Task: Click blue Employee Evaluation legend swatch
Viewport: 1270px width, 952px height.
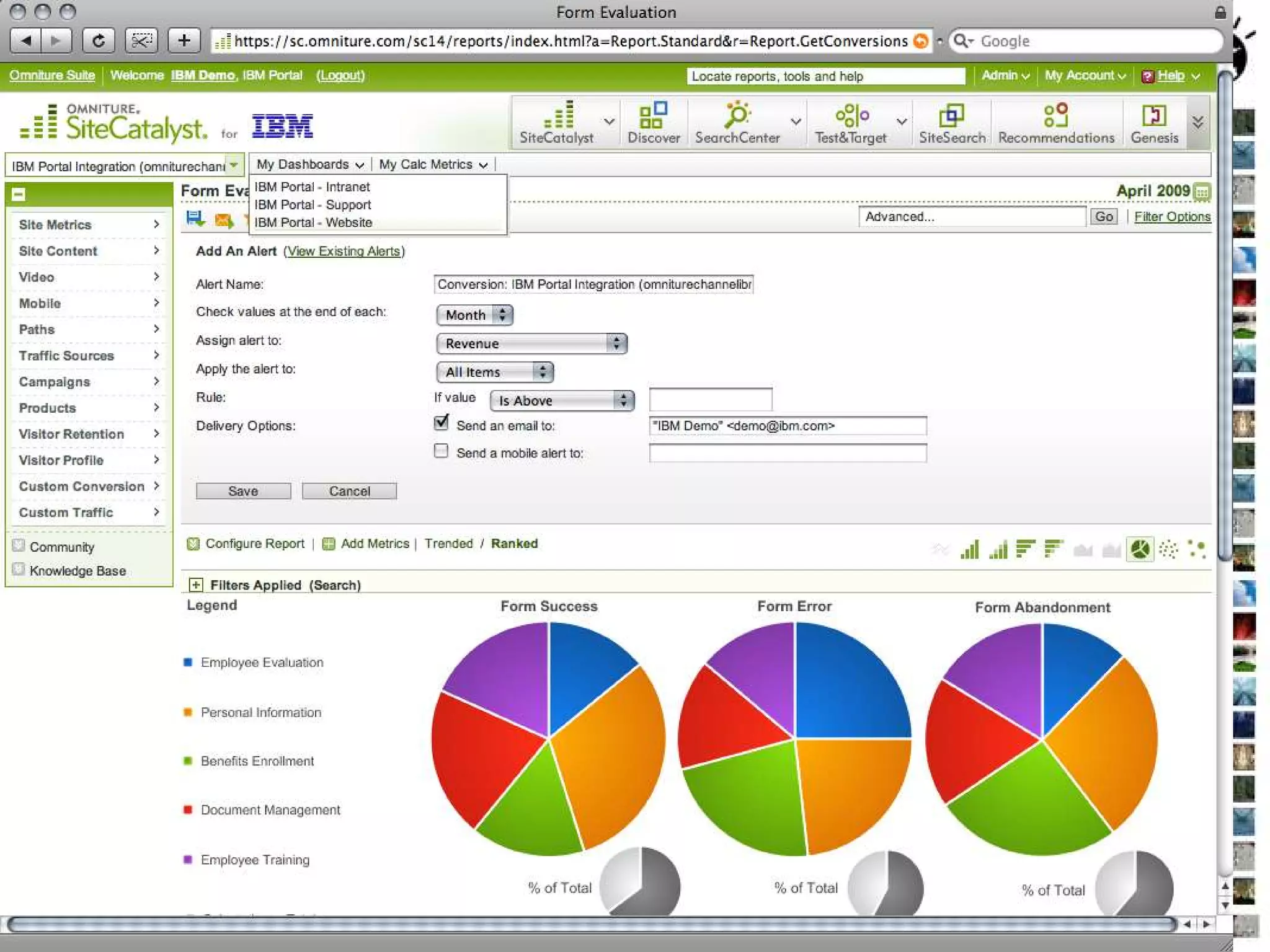Action: (188, 662)
